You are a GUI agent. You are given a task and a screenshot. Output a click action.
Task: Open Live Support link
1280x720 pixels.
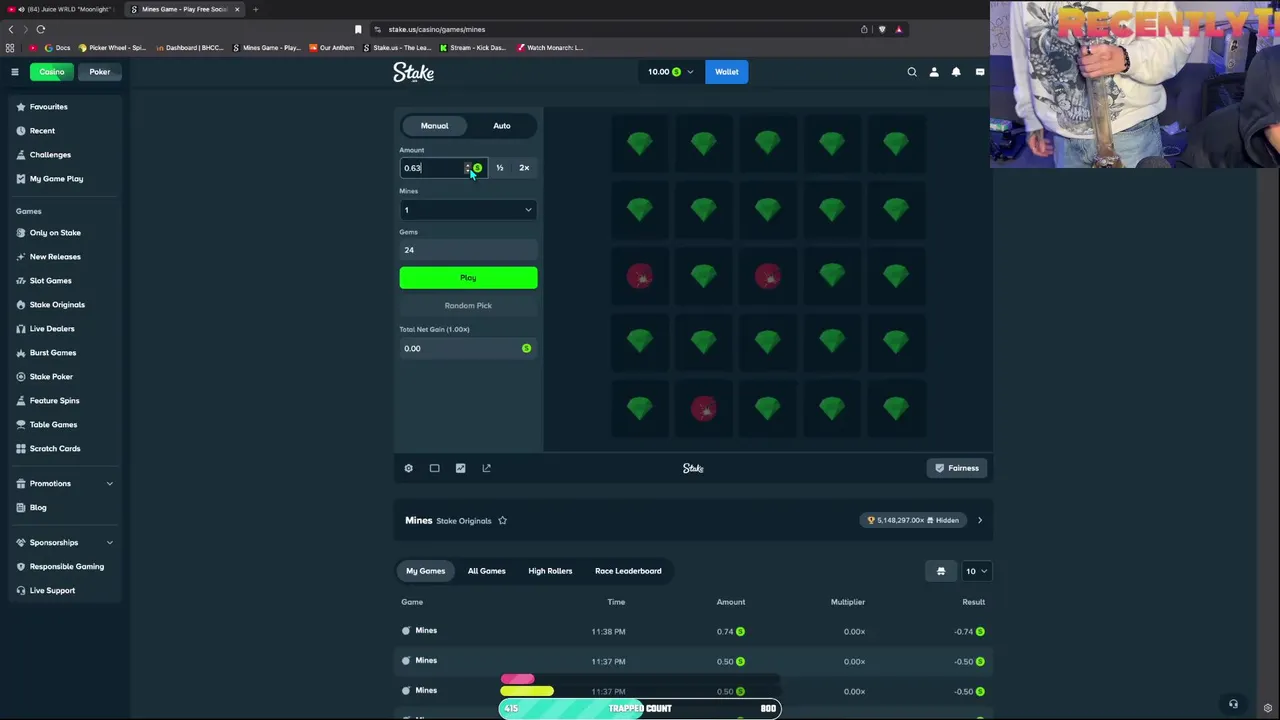click(x=52, y=591)
